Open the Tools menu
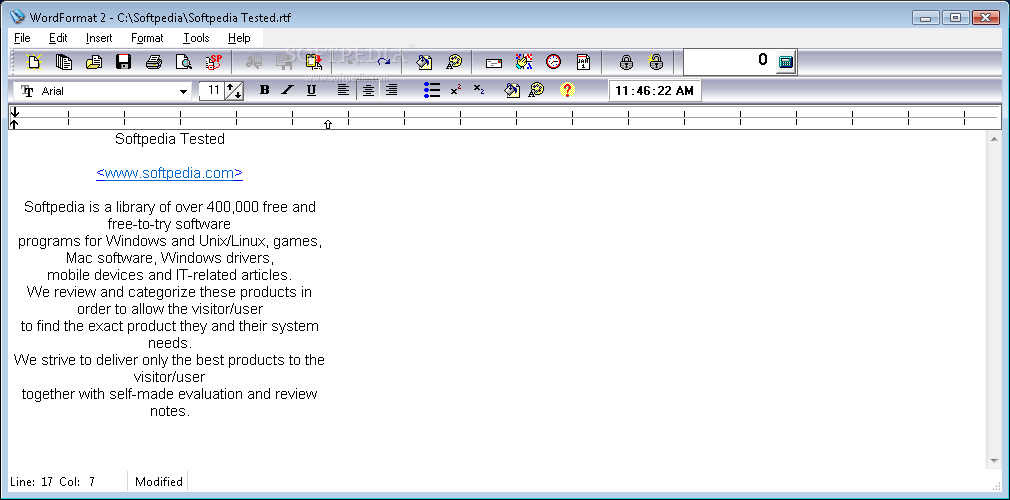This screenshot has width=1010, height=500. [196, 38]
